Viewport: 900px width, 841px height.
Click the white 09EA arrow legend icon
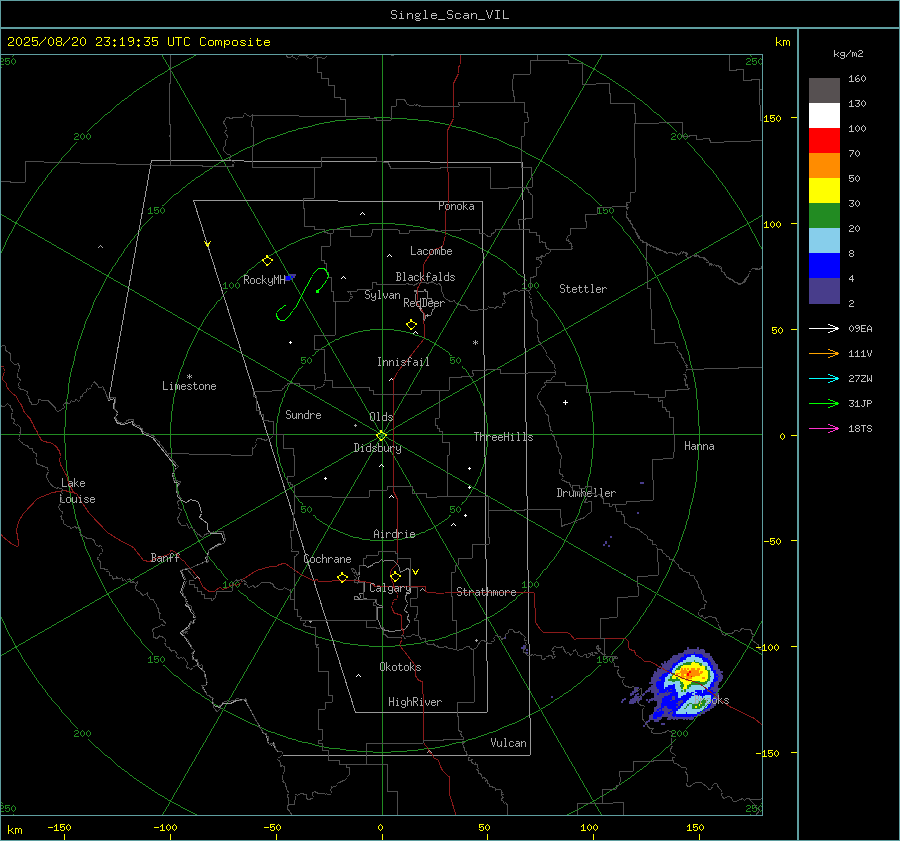point(824,328)
